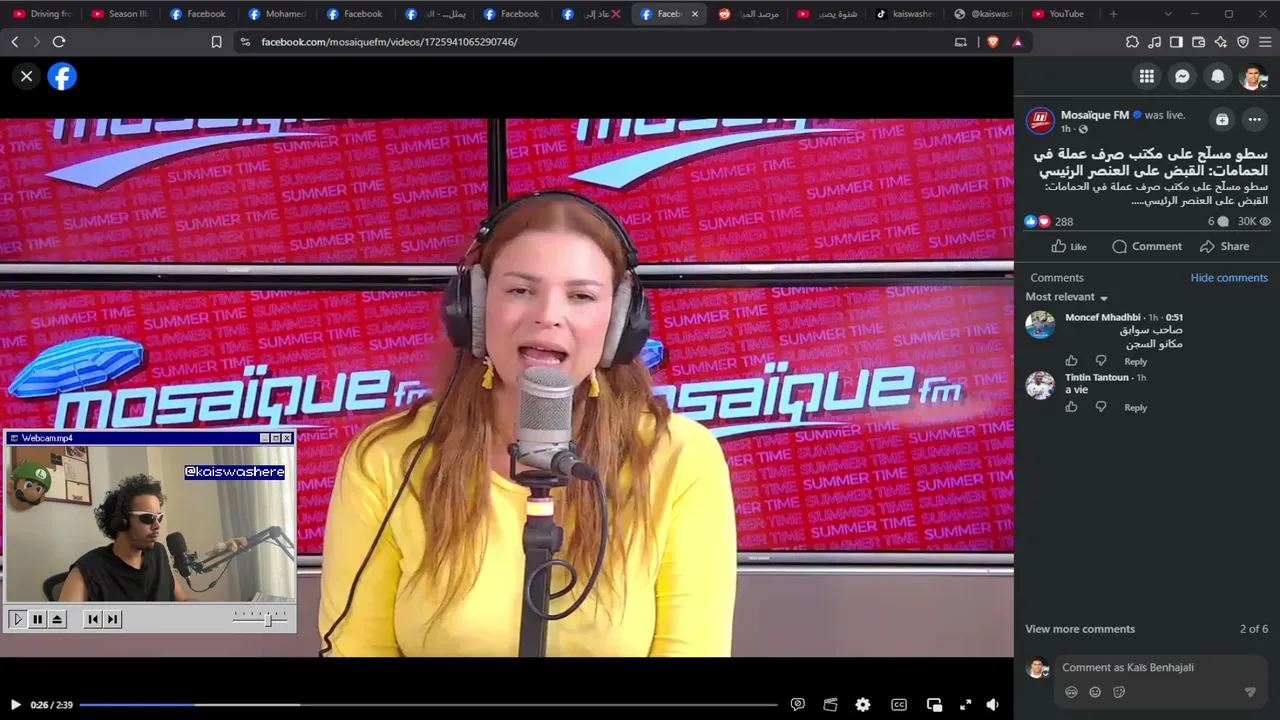Open the account profile menu
The height and width of the screenshot is (720, 1280).
click(x=1253, y=76)
